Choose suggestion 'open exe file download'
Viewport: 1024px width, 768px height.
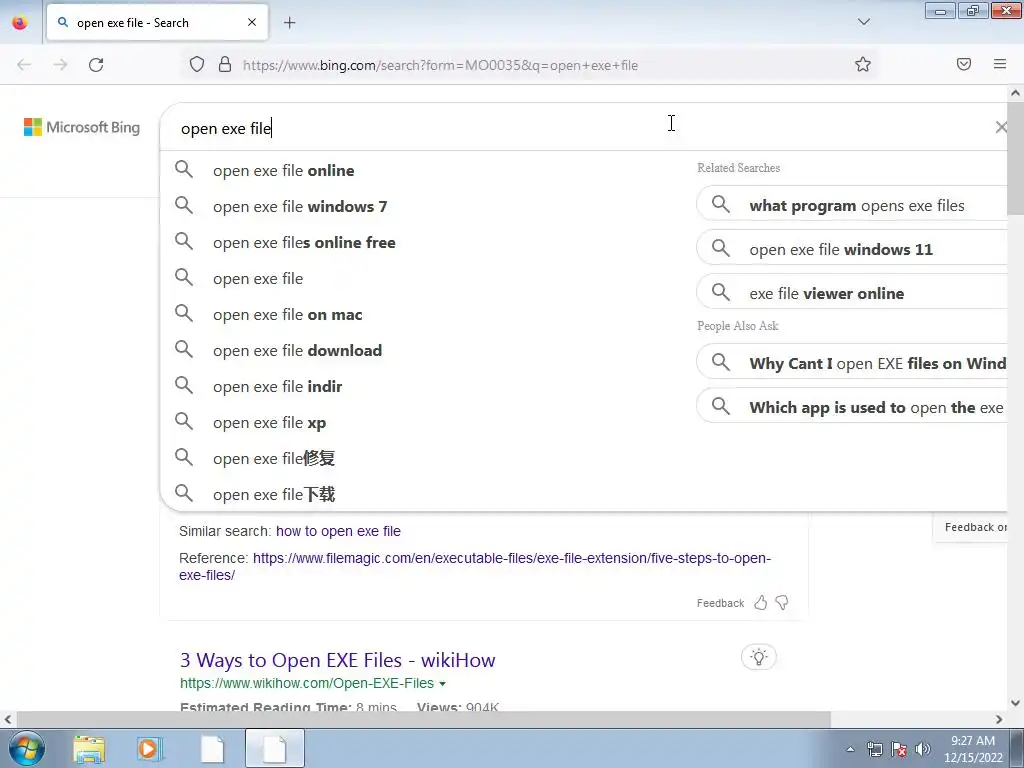[422, 351]
